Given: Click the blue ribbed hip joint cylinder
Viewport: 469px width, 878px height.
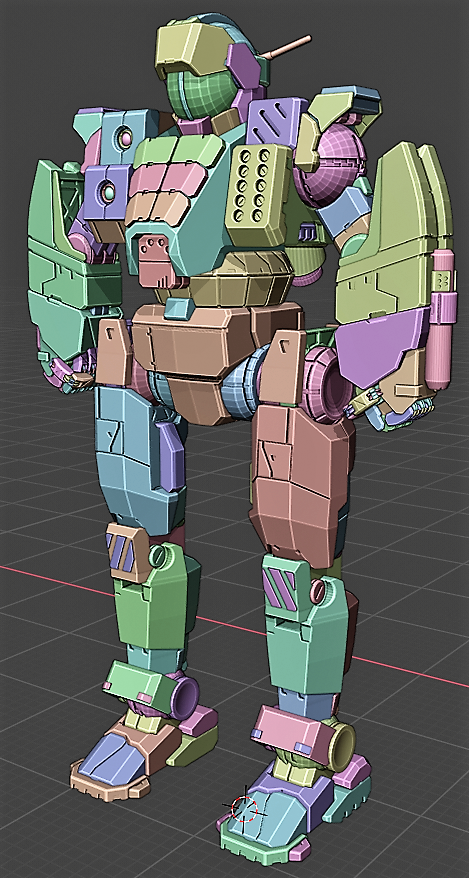Looking at the screenshot, I should click(242, 384).
